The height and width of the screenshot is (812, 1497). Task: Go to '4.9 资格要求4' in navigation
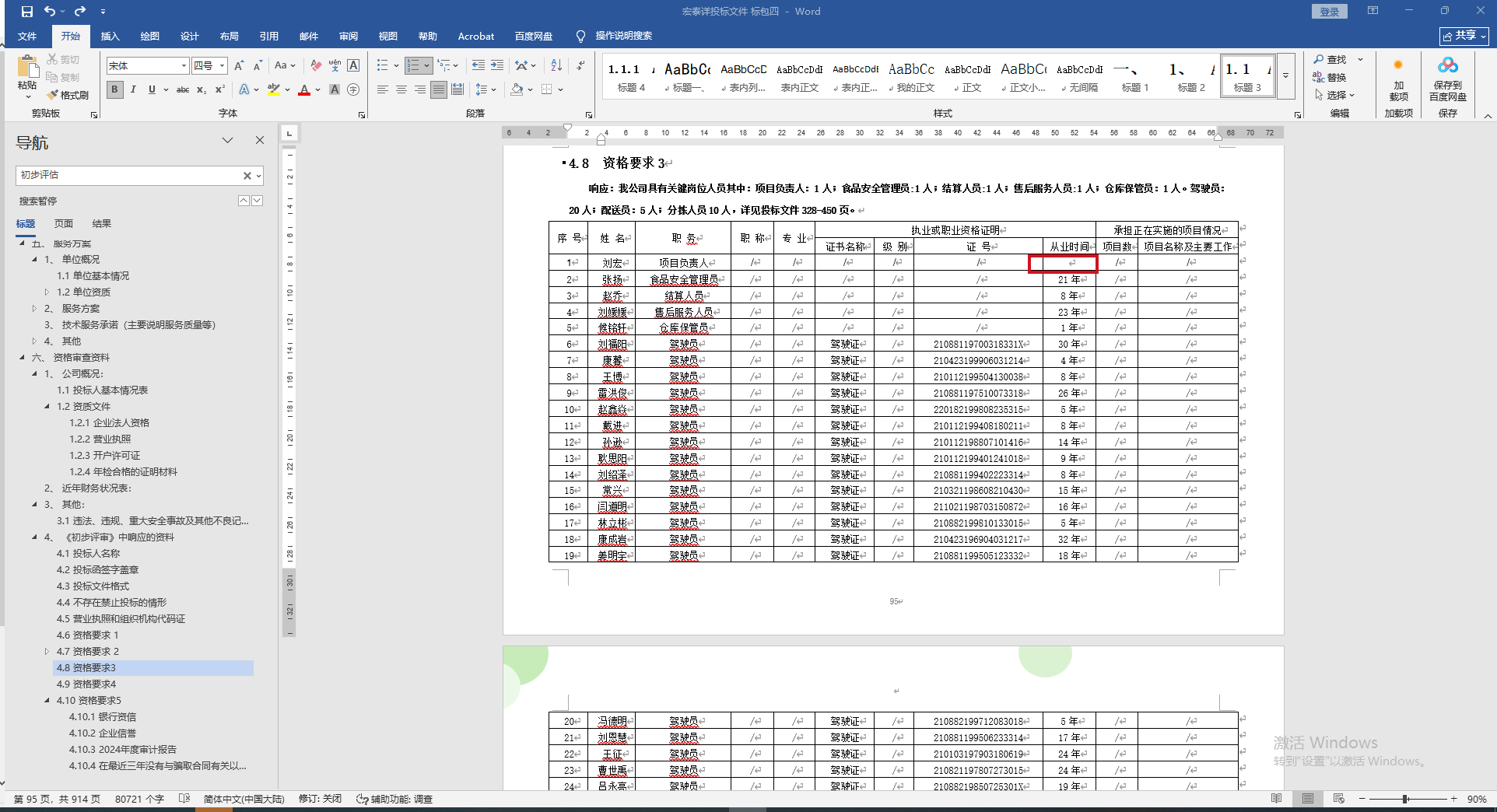click(86, 684)
